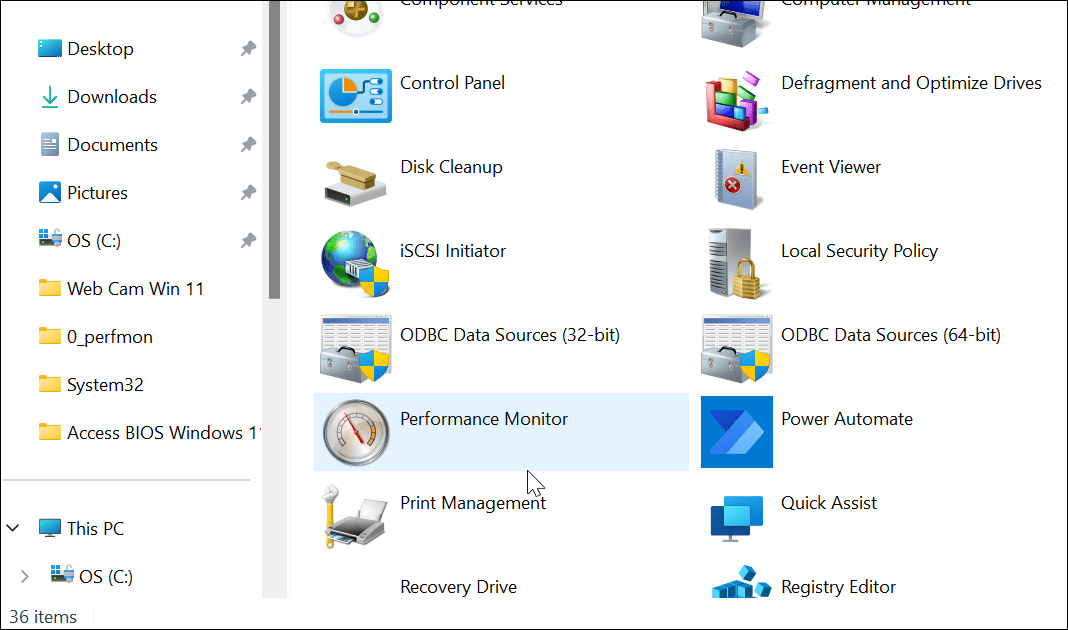The image size is (1068, 630).
Task: Open the Registry Editor label
Action: tap(838, 587)
